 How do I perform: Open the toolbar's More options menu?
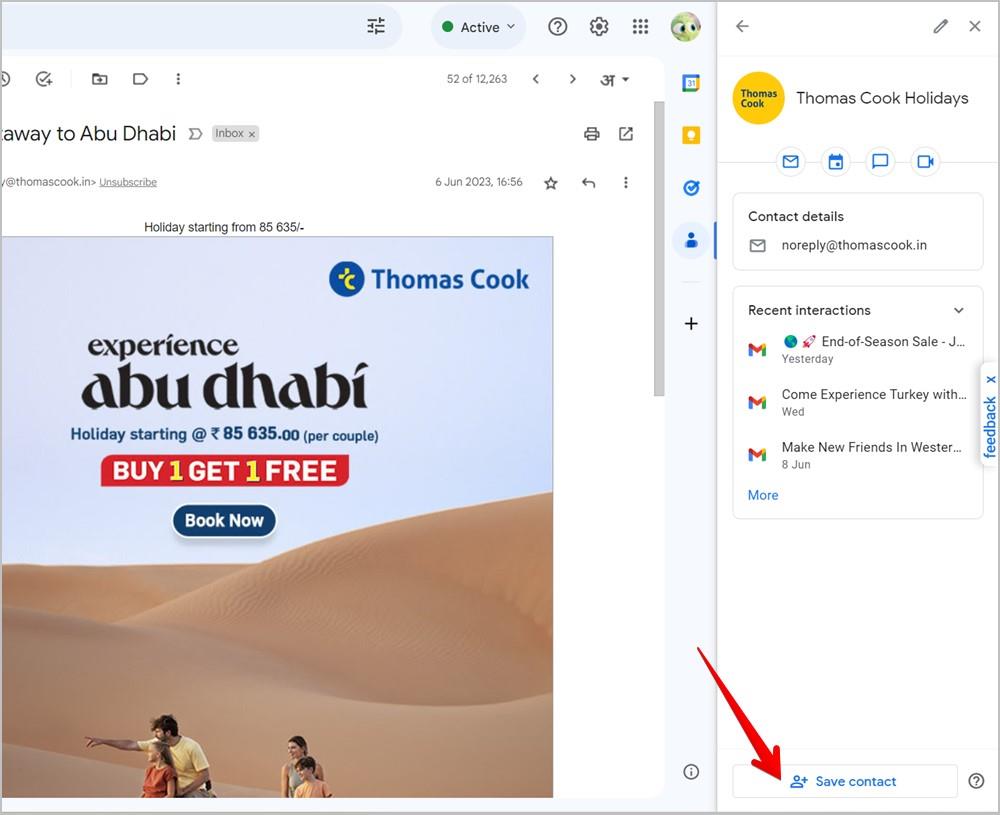pyautogui.click(x=178, y=79)
